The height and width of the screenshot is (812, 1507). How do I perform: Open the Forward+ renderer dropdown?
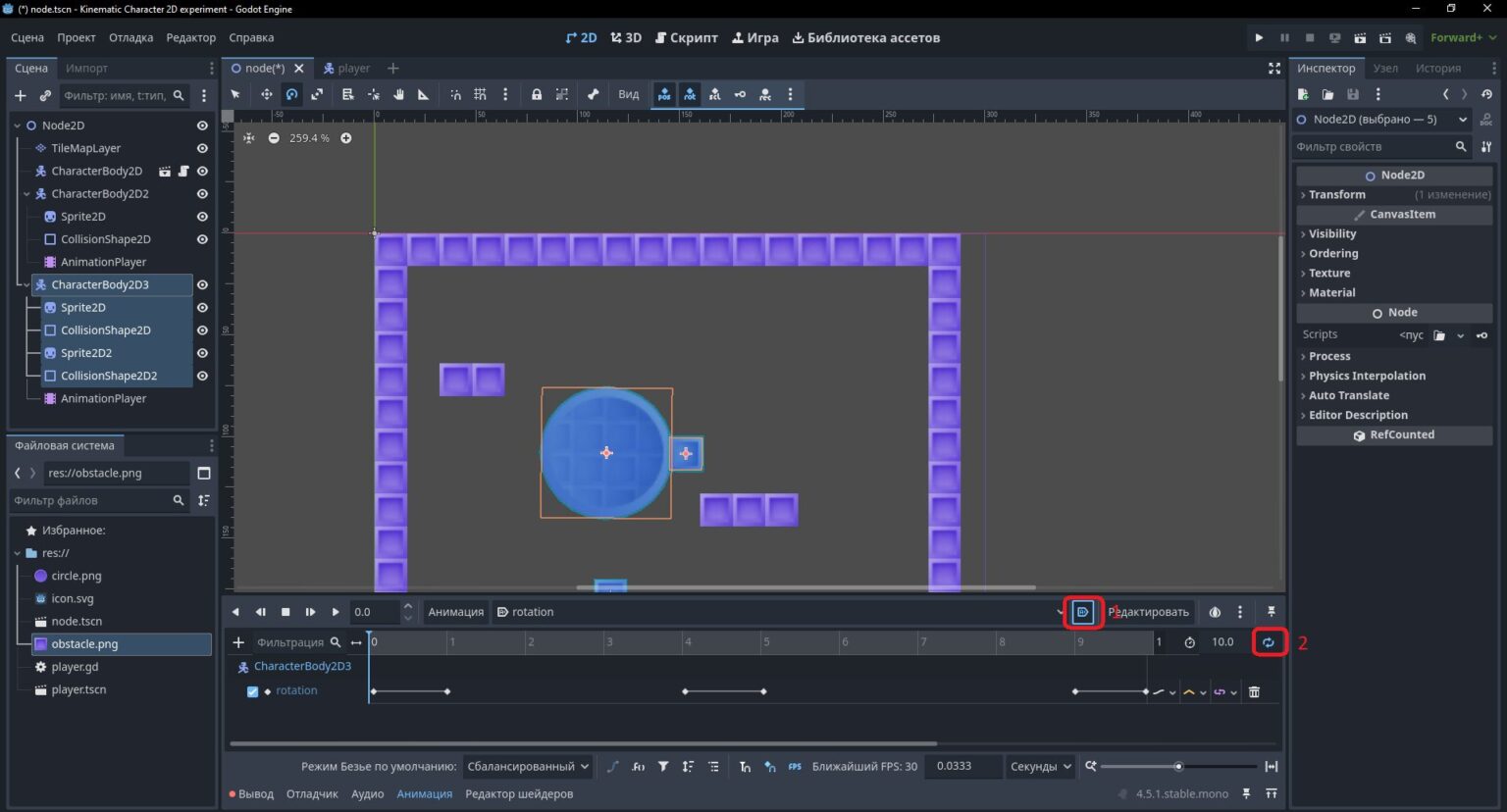1463,37
